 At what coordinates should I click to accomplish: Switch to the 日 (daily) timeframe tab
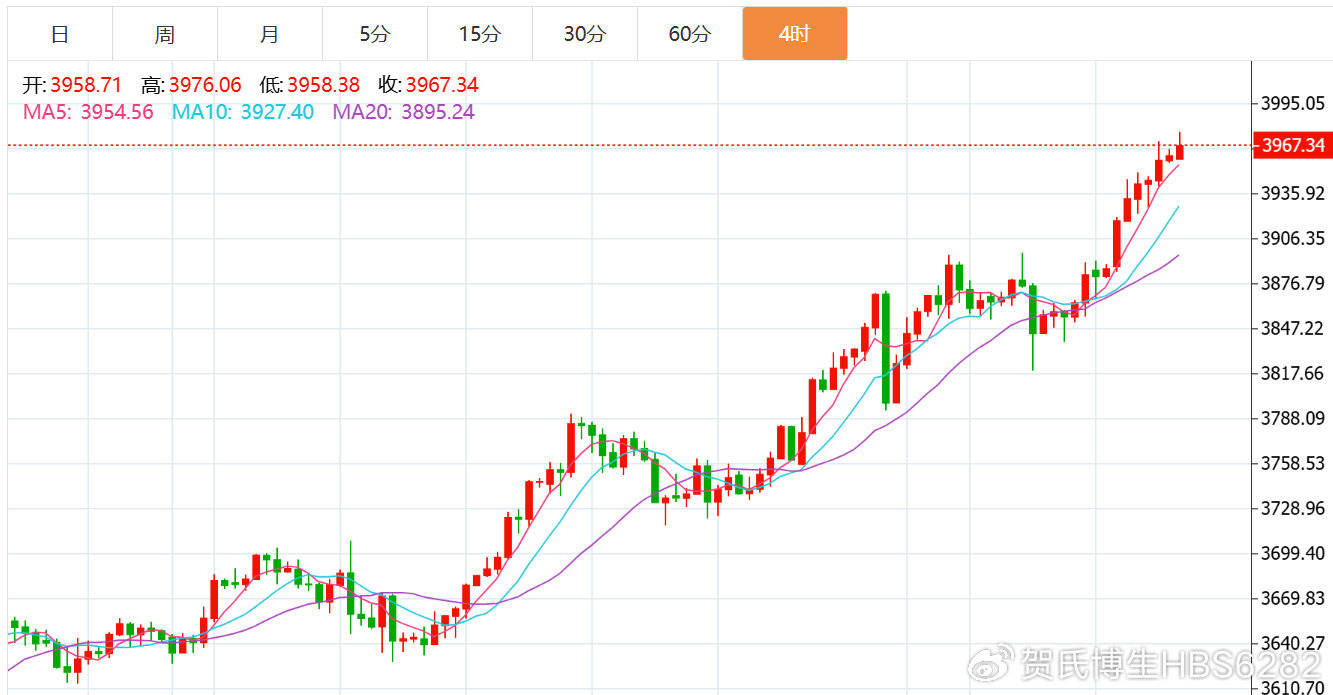tap(60, 34)
